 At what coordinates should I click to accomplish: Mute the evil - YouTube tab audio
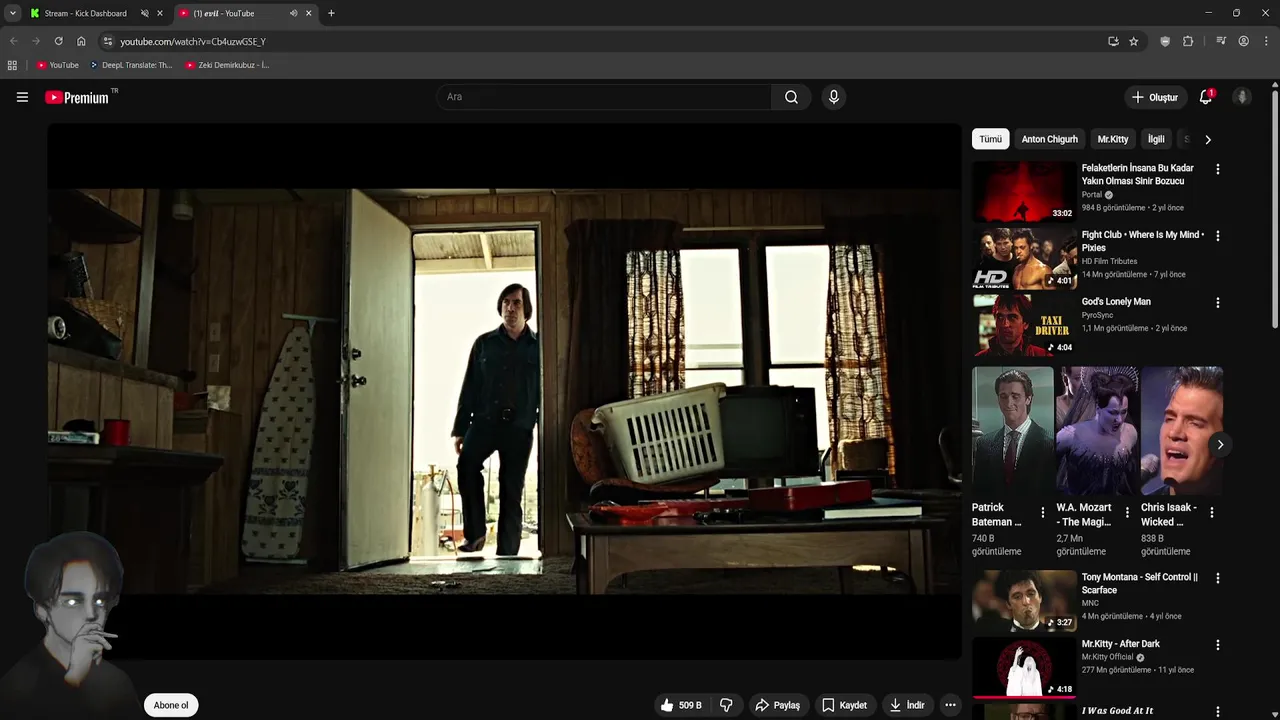[293, 13]
